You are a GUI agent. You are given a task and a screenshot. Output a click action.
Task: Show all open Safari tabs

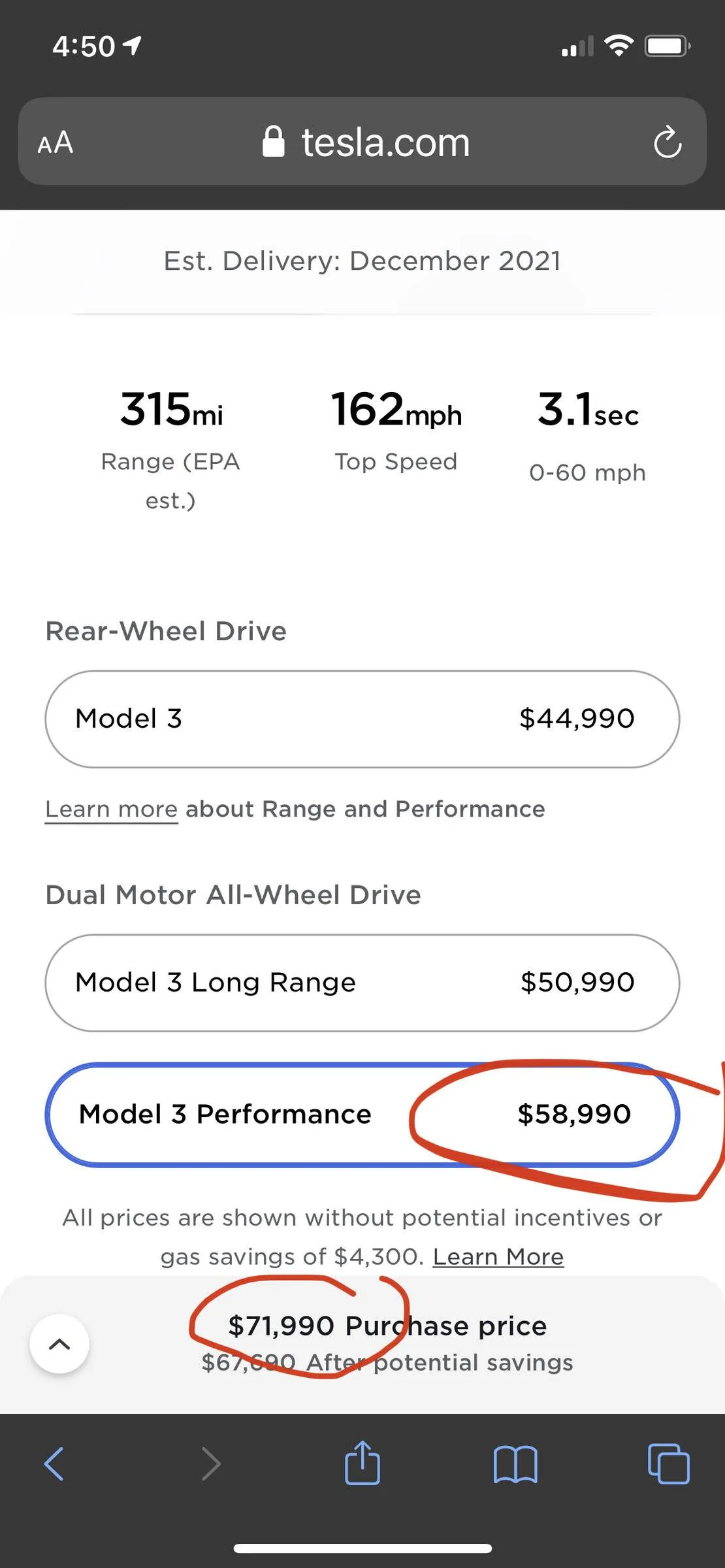[668, 1463]
